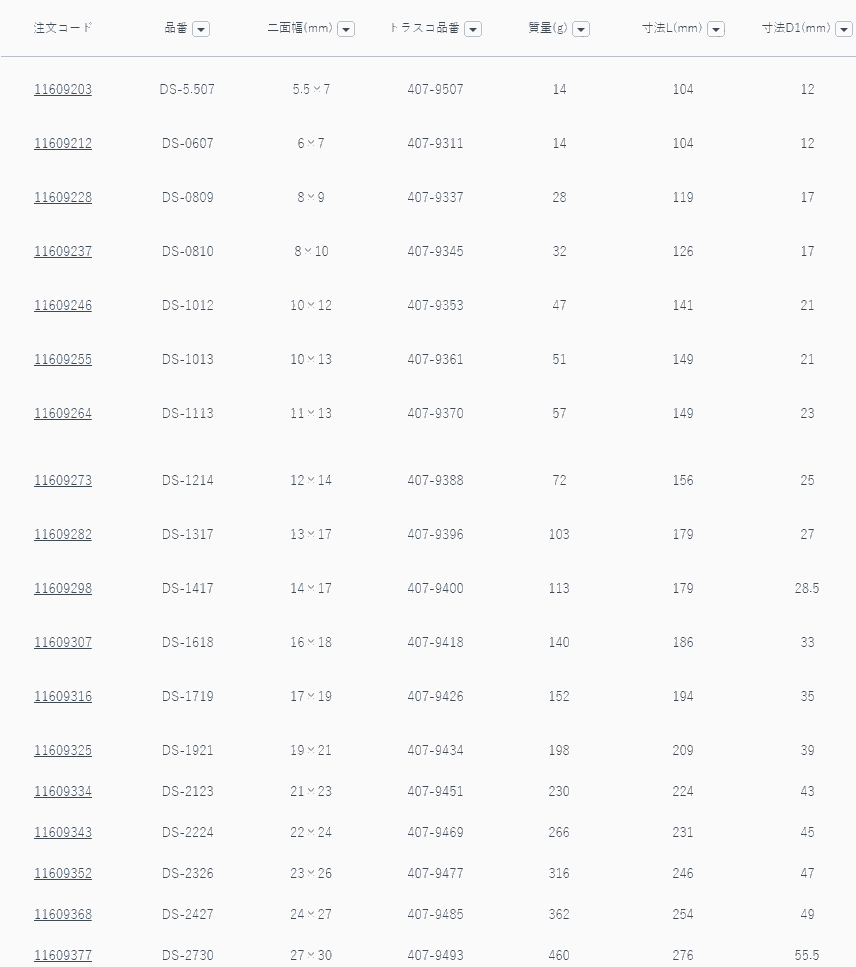Open the 寸法D1(mm) column dropdown arrow

point(843,29)
